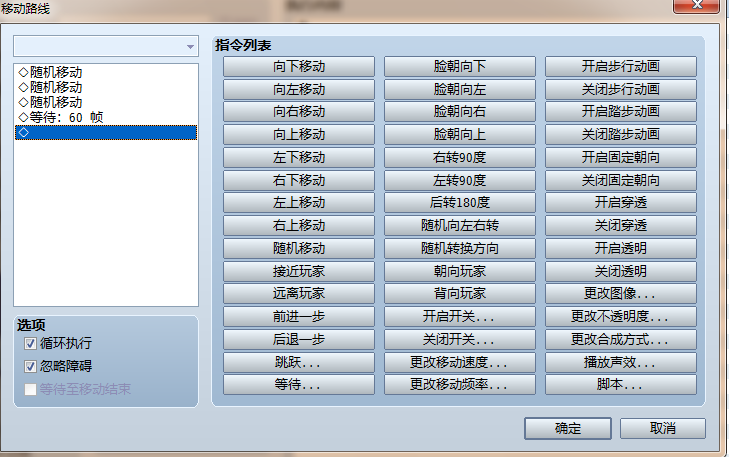The height and width of the screenshot is (457, 729).
Task: Click the 关闭透明 button
Action: (x=621, y=271)
